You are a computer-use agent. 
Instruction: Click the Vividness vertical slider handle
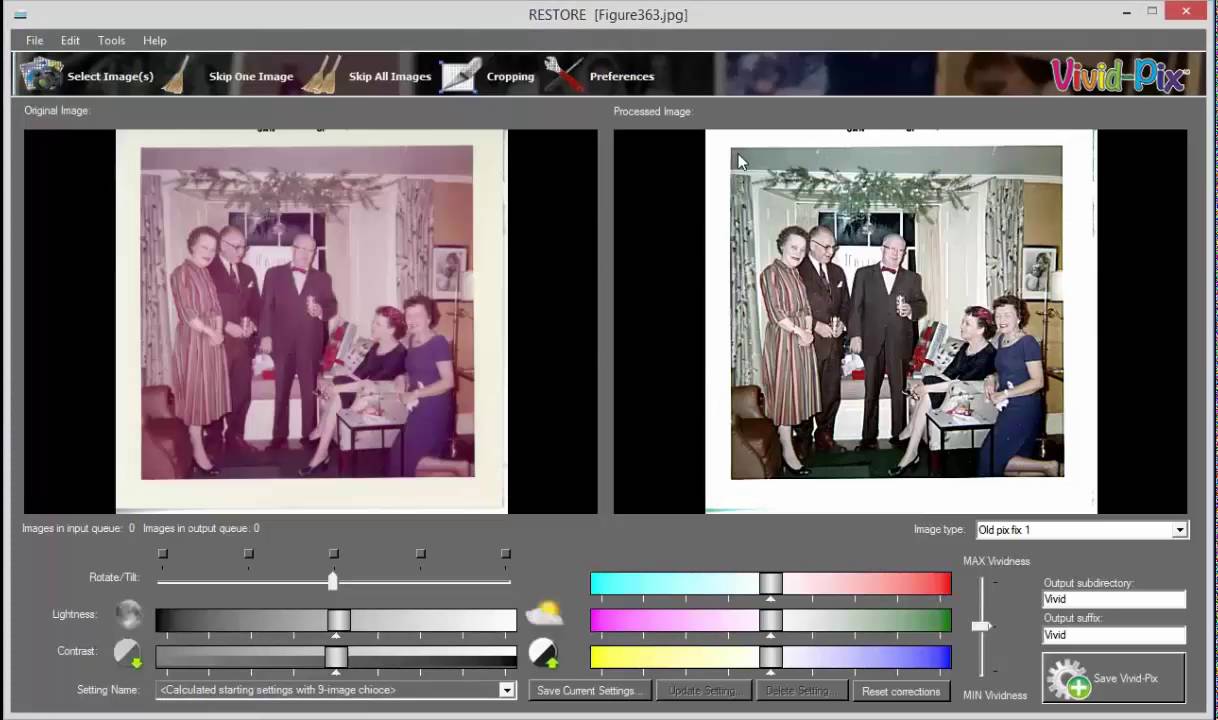[981, 626]
